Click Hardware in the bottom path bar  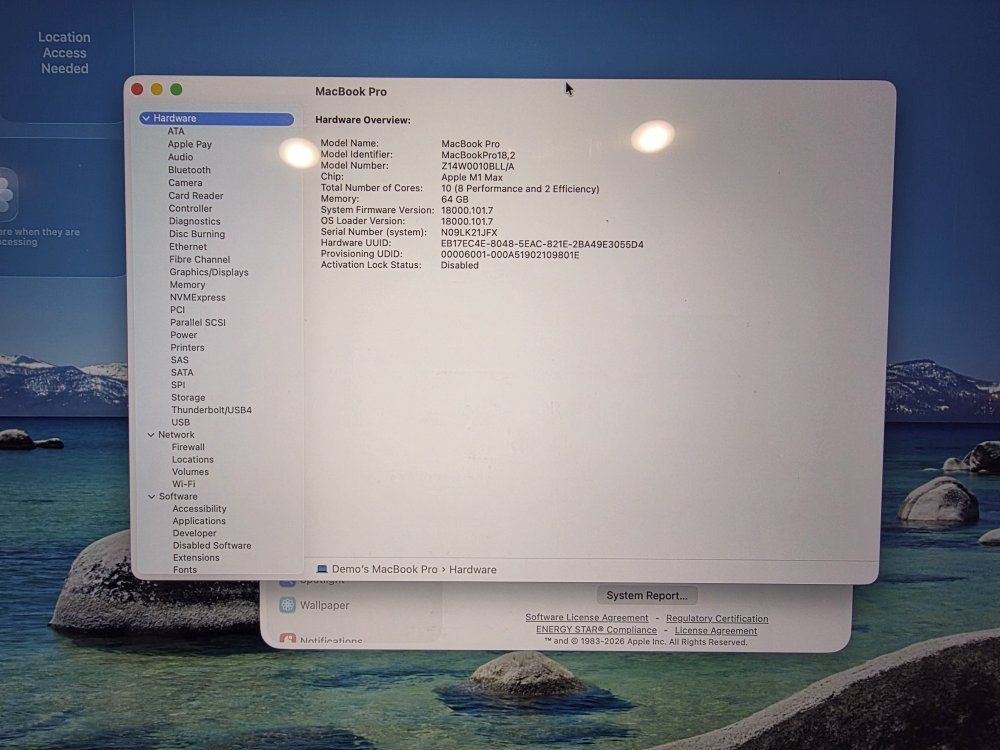(472, 569)
